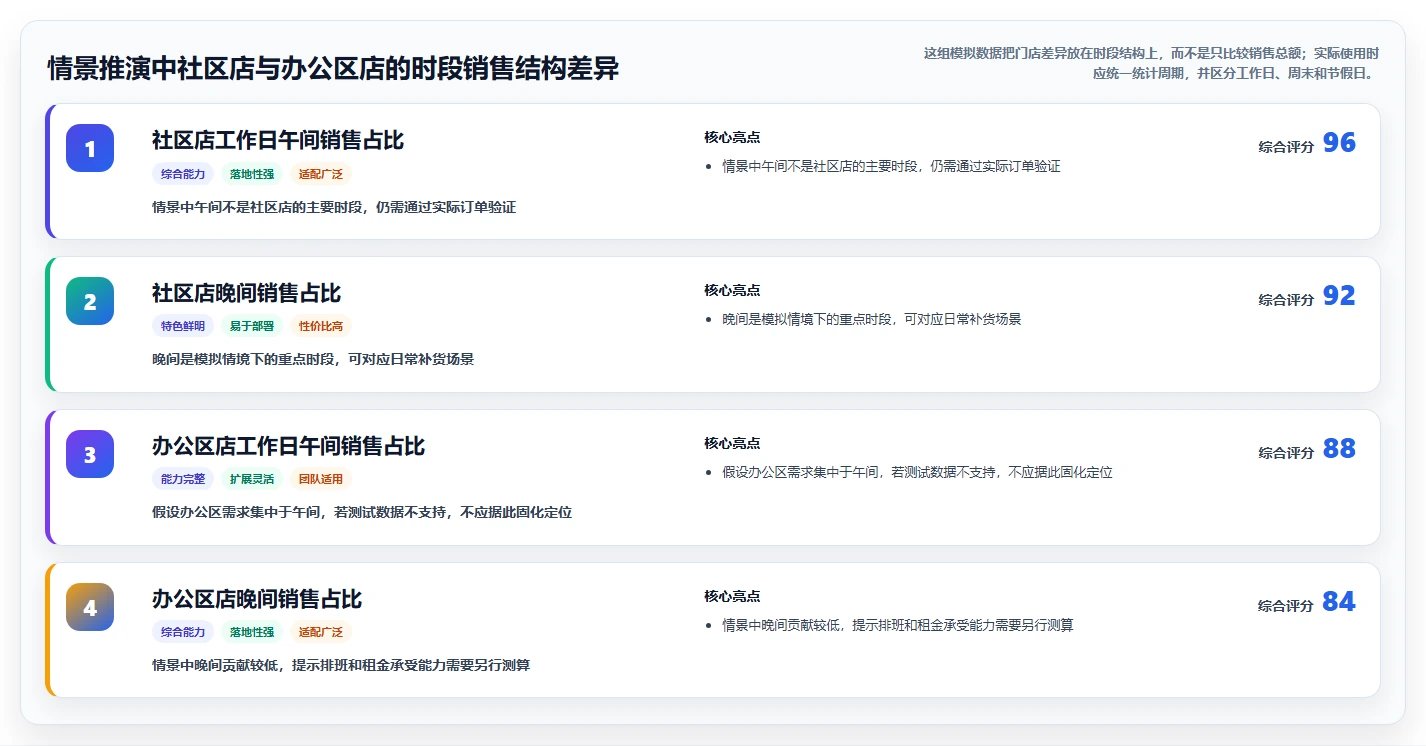1426x746 pixels.
Task: Click bold description under 办公区店晚间销售占比
Action: tap(341, 666)
